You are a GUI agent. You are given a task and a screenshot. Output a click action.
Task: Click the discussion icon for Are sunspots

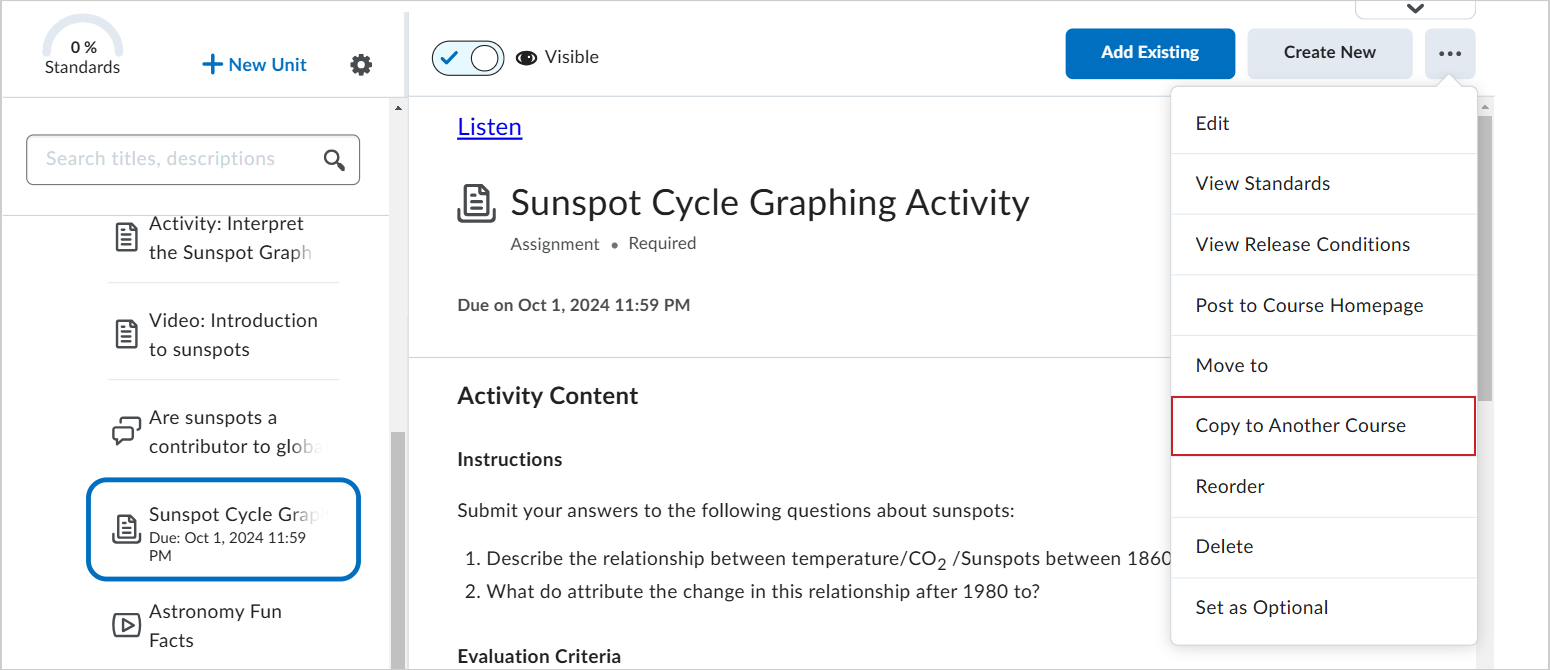(126, 432)
